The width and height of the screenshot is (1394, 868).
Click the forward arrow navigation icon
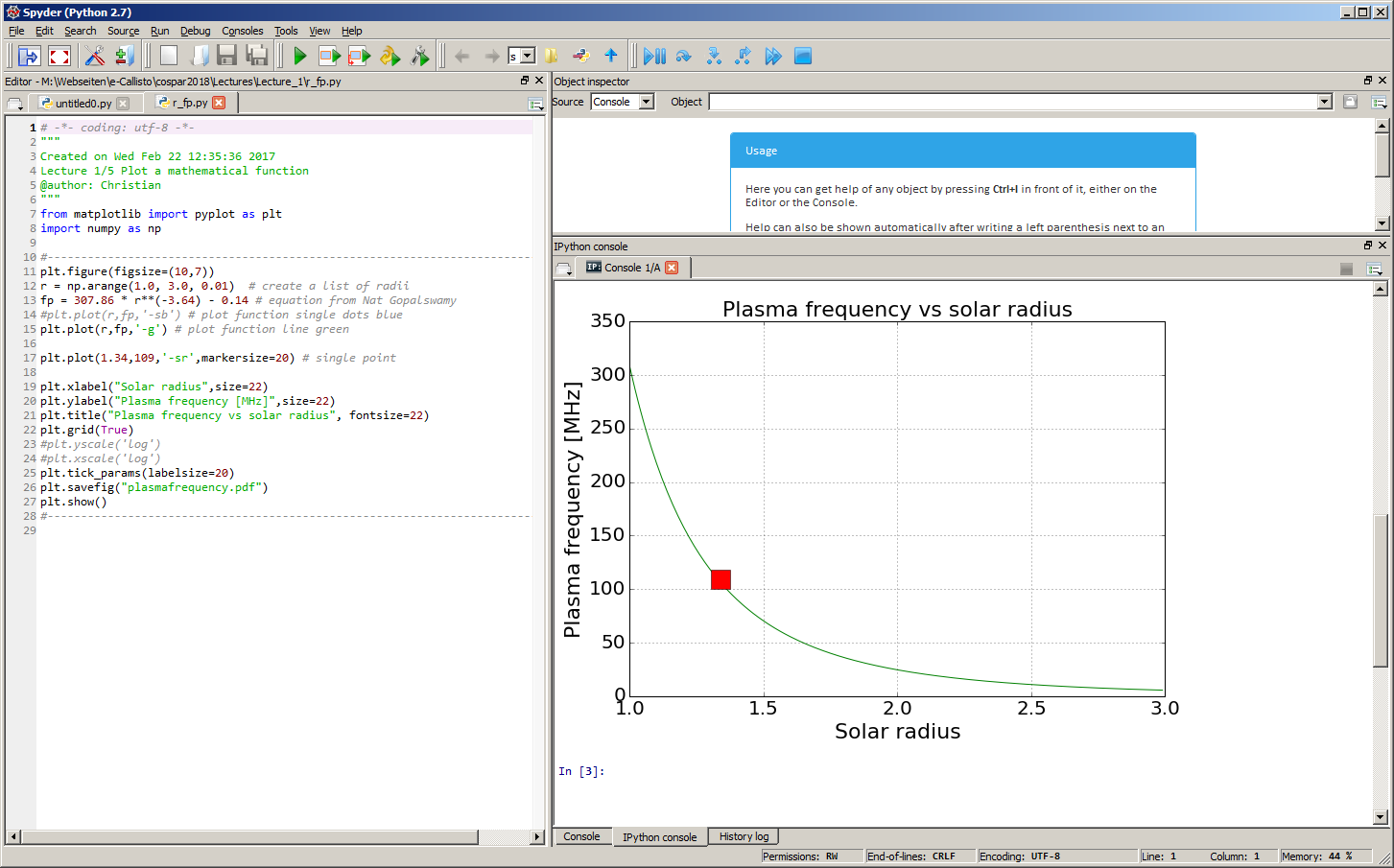pyautogui.click(x=491, y=57)
